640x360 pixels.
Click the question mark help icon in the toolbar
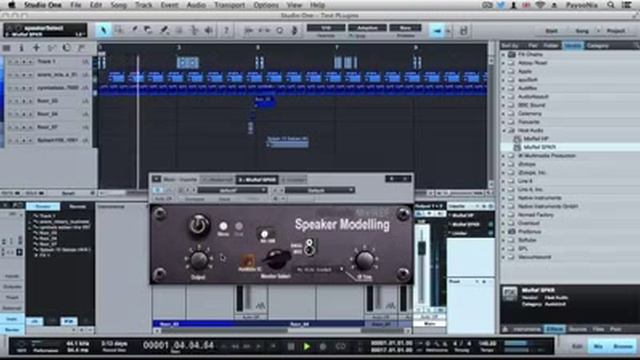click(226, 30)
